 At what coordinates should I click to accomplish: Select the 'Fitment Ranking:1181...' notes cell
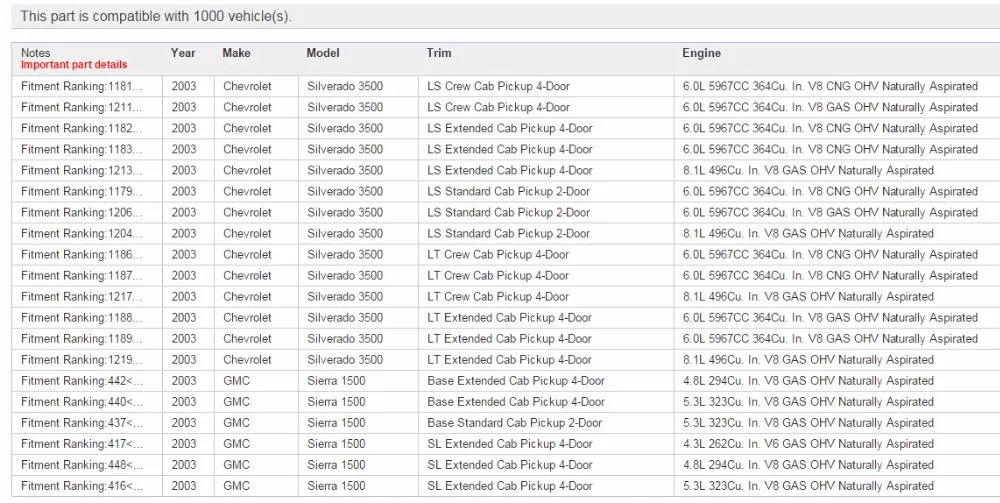[87, 86]
